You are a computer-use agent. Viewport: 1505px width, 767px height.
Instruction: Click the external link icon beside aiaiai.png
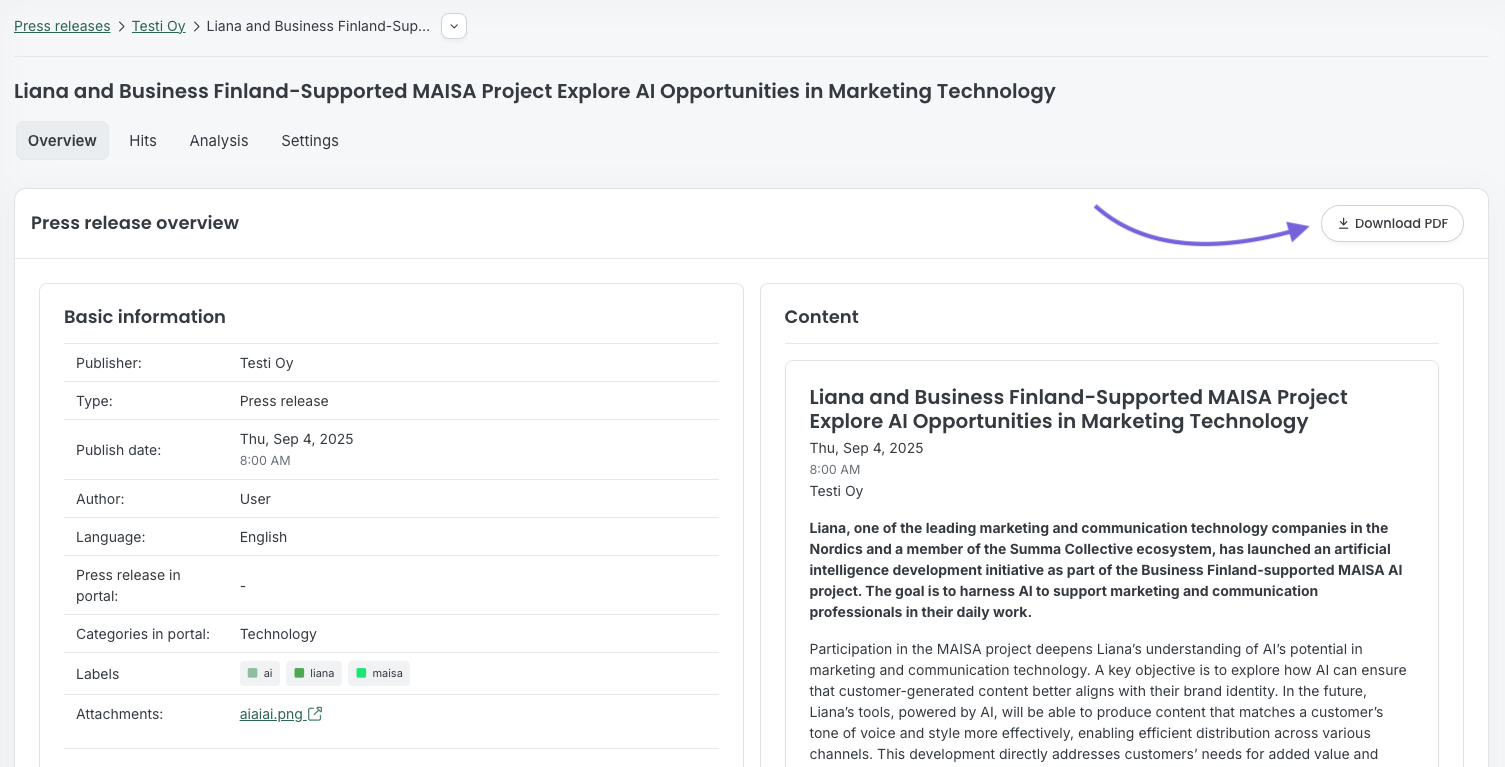click(x=315, y=714)
